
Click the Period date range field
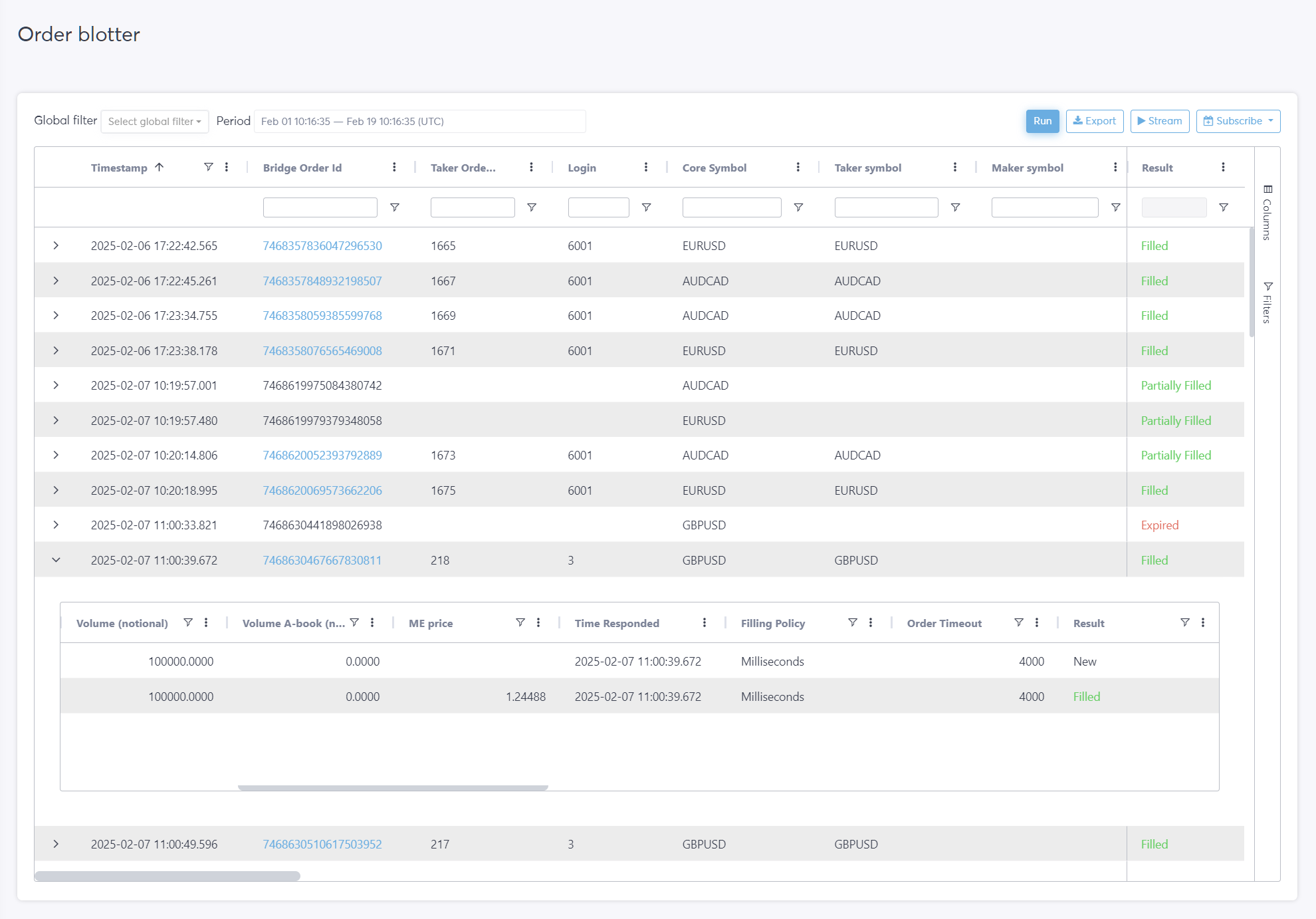[419, 121]
